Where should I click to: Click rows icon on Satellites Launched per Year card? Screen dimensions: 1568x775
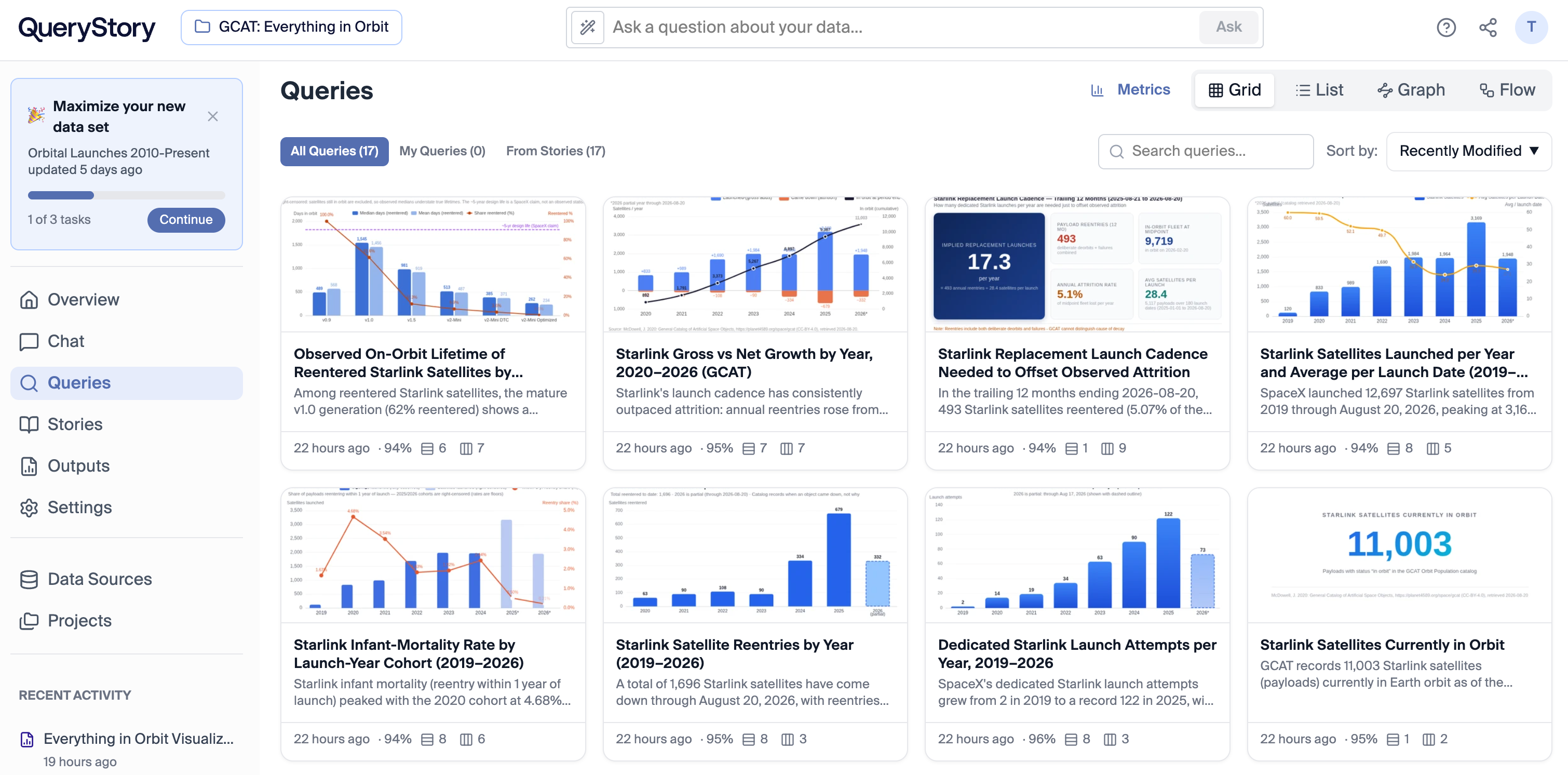click(1394, 449)
